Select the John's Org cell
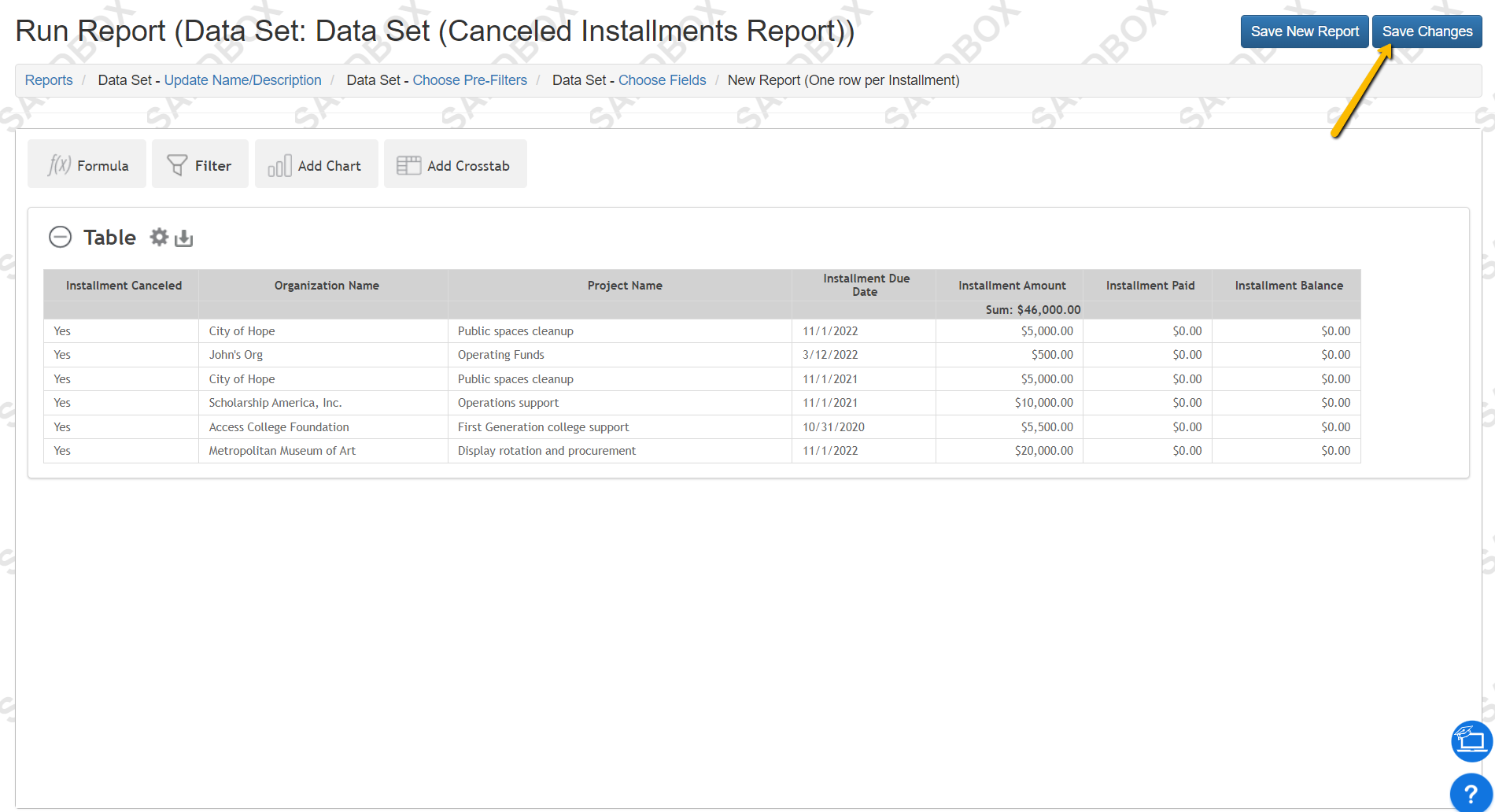The height and width of the screenshot is (812, 1495). [x=323, y=355]
